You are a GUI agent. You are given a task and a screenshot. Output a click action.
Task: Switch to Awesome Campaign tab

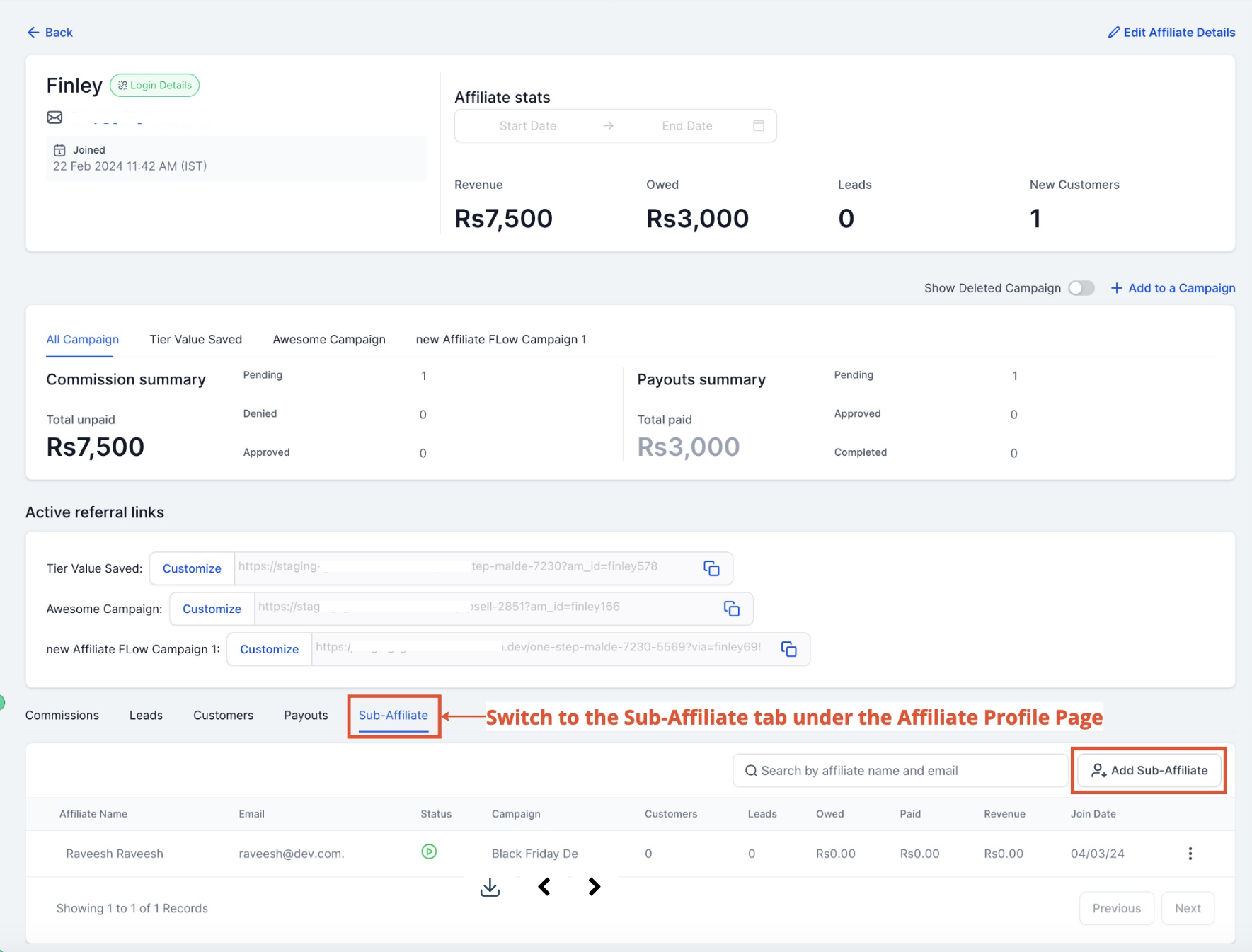pos(329,340)
